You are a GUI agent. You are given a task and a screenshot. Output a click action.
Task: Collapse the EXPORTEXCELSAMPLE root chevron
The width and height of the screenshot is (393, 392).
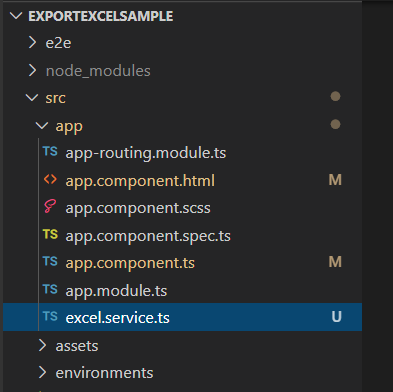[16, 16]
